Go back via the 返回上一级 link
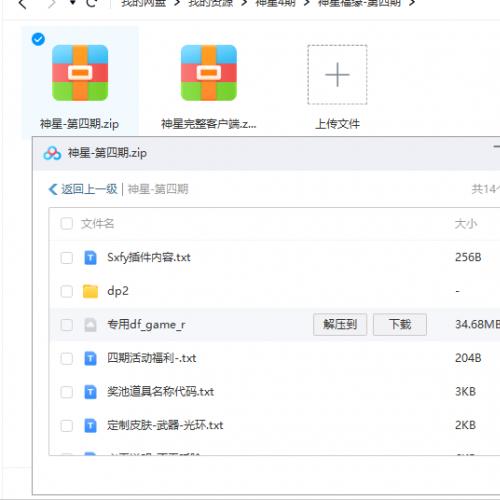Image resolution: width=500 pixels, height=500 pixels. 83,189
